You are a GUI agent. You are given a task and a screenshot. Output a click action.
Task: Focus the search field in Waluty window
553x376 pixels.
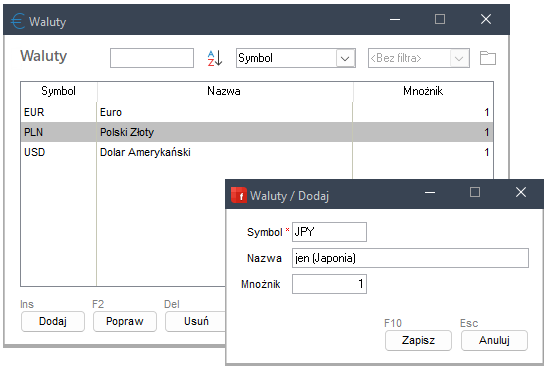click(x=152, y=58)
